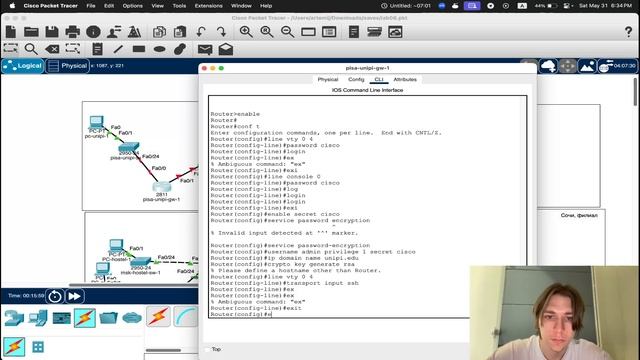The image size is (640, 360).
Task: Save the network with the floppy icon
Action: [52, 32]
